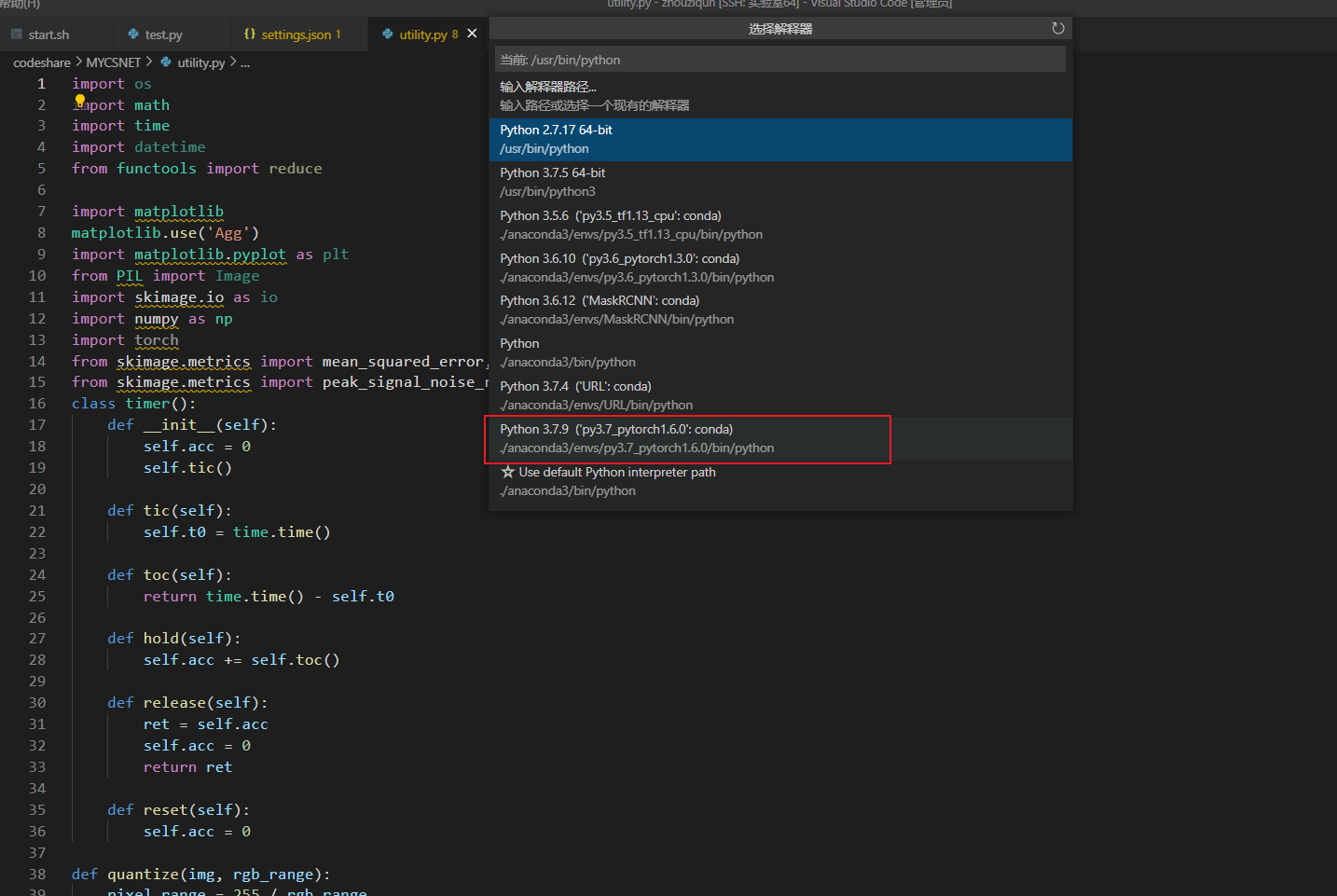Screen dimensions: 1337x896
Task: Click 'def hold(self):' on line 27
Action: [x=174, y=639]
